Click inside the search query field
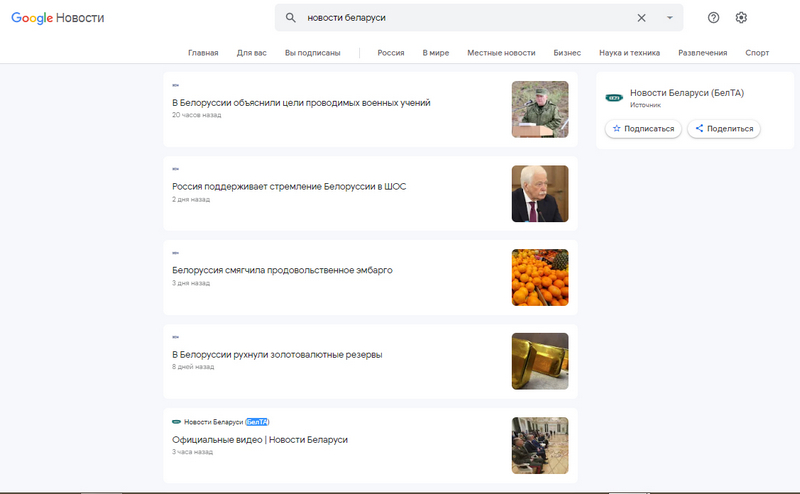Screen dimensions: 800x494 460,18
